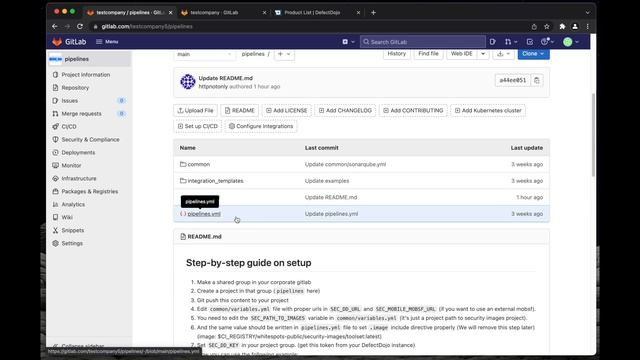Open the user avatar menu
The image size is (640, 360).
click(571, 42)
